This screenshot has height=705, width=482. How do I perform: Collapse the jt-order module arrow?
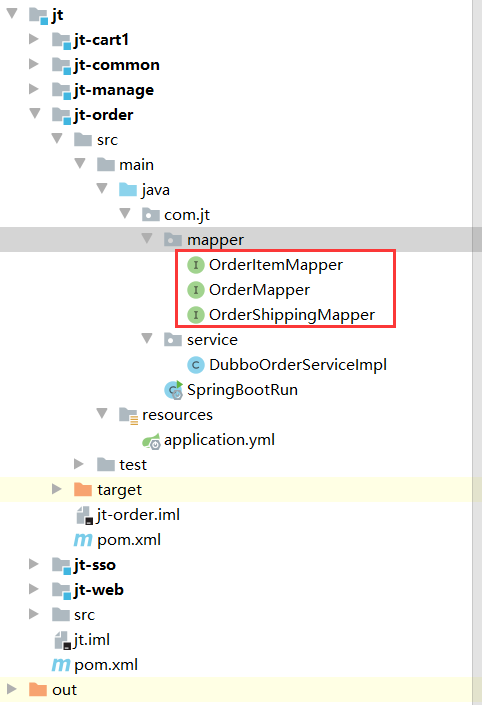35,113
